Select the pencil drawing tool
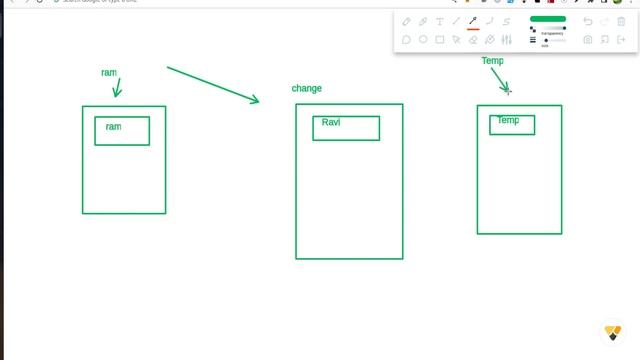 (x=406, y=22)
